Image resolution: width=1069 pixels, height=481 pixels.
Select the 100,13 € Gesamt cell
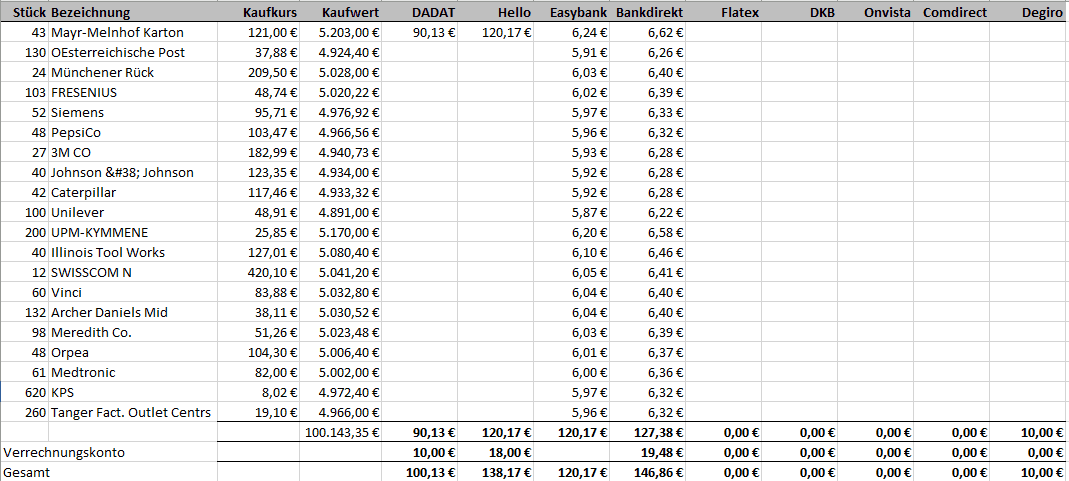click(x=419, y=472)
